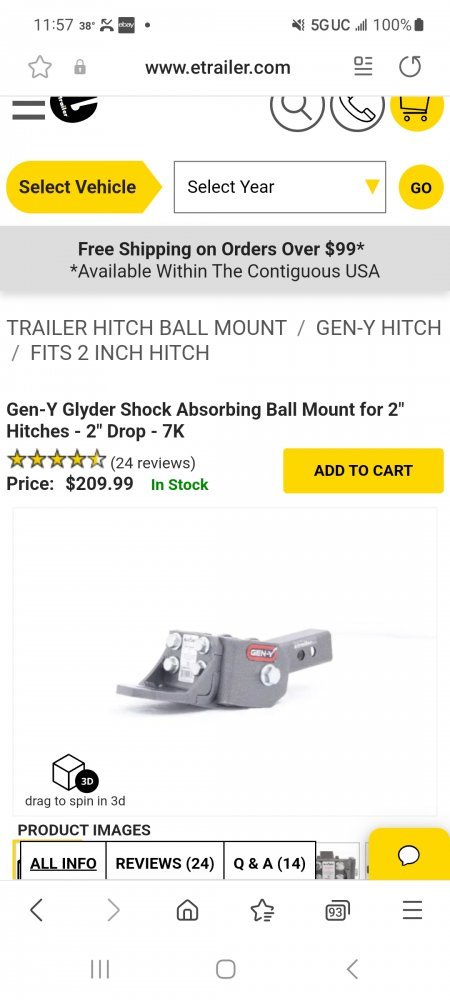Open the live chat bubble
This screenshot has width=450, height=1000.
[x=409, y=855]
